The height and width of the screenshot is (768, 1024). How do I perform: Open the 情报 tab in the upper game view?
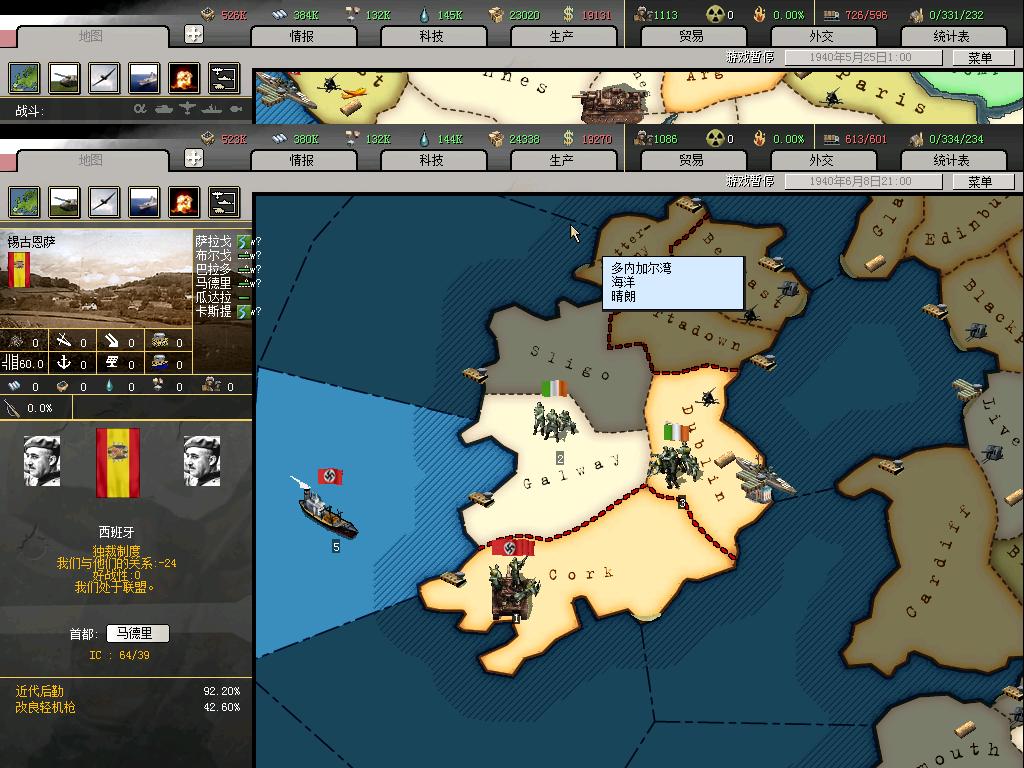tap(302, 37)
